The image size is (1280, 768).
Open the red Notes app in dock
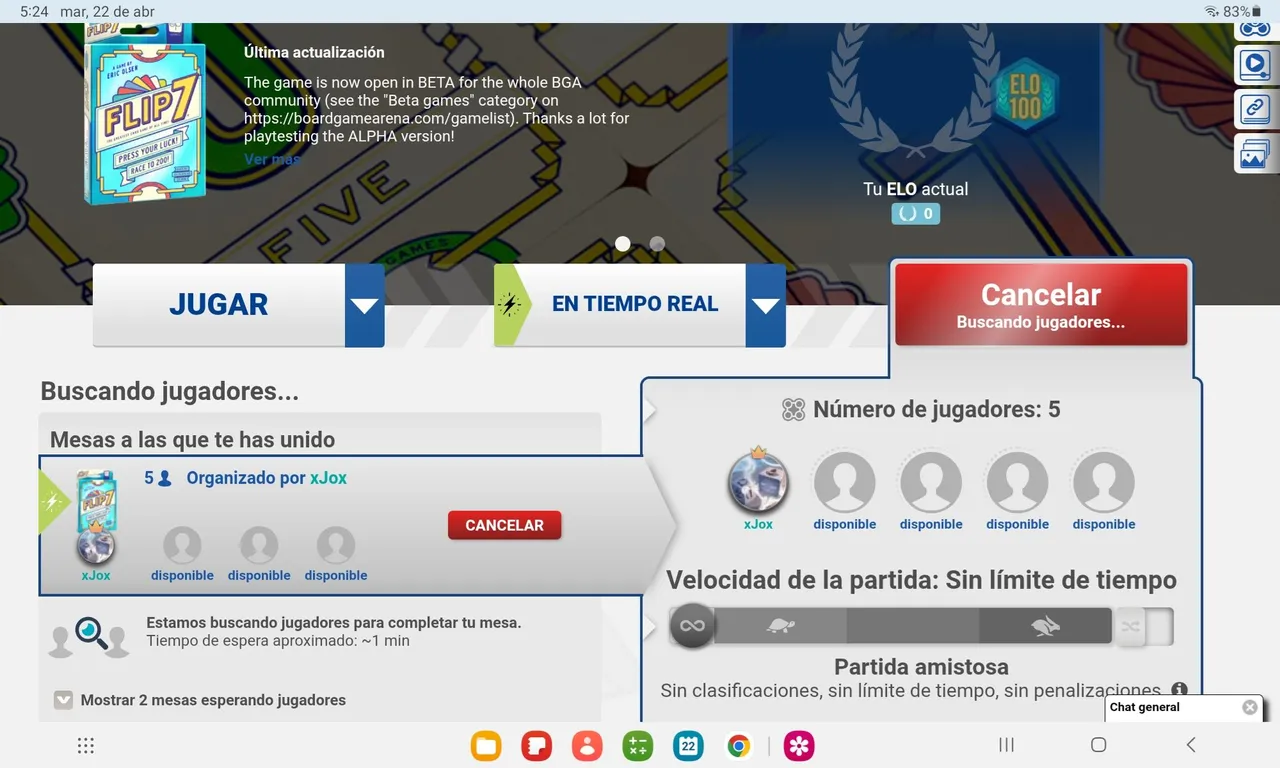[537, 745]
